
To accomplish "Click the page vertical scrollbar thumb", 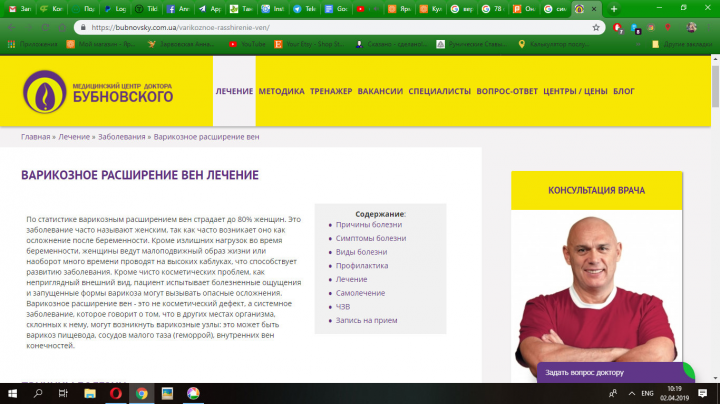I will coord(715,86).
